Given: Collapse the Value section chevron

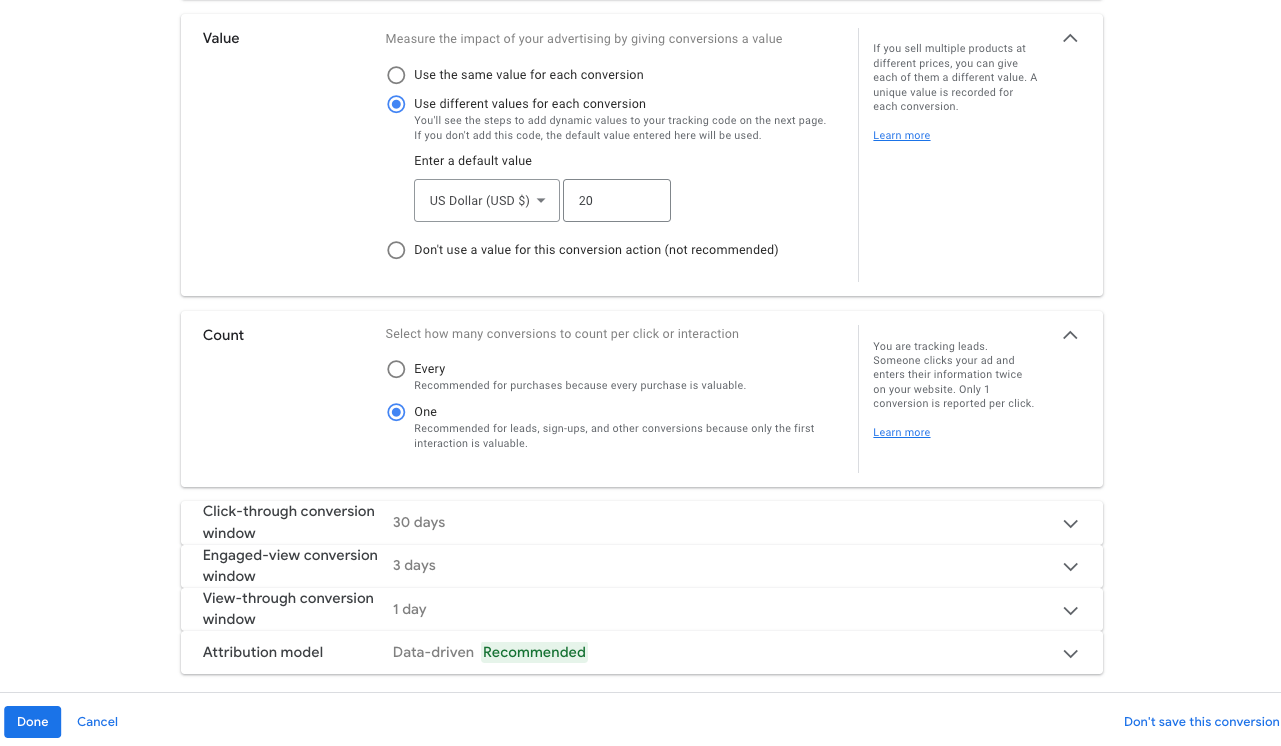Looking at the screenshot, I should (x=1070, y=38).
